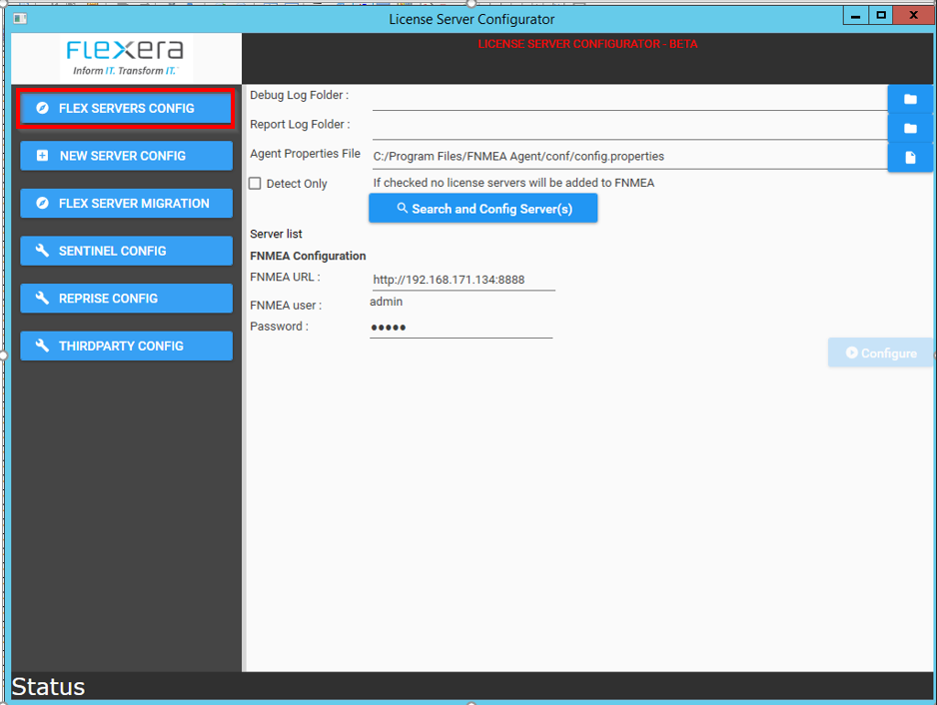Open the Reprise Config section
This screenshot has width=937, height=705.
(126, 298)
